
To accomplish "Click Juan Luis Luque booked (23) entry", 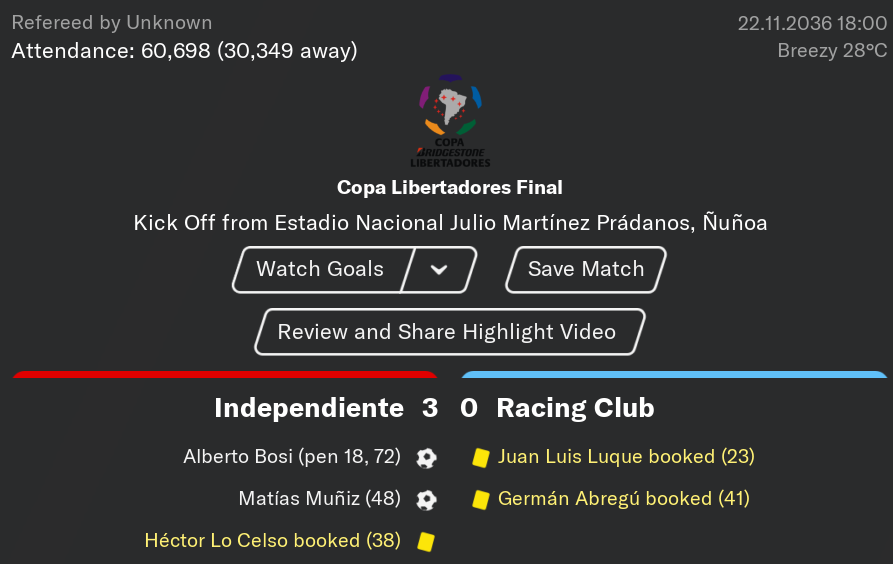I will point(626,457).
